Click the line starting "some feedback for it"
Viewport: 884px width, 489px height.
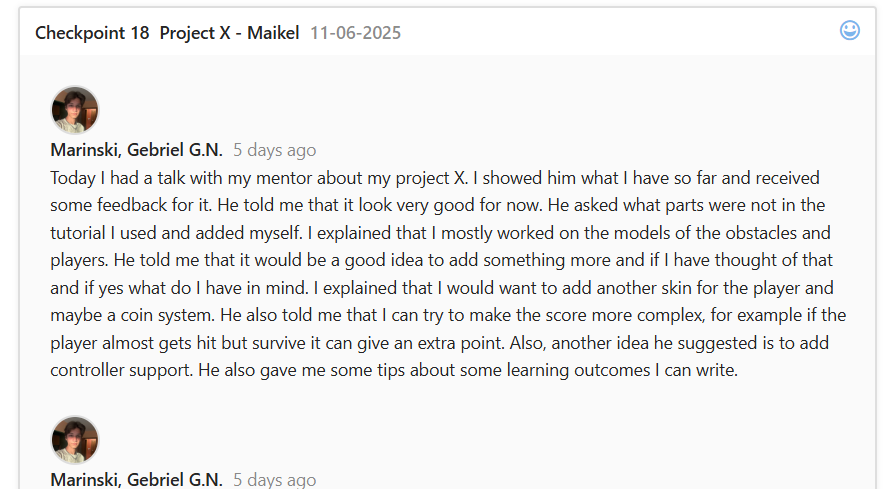click(437, 205)
